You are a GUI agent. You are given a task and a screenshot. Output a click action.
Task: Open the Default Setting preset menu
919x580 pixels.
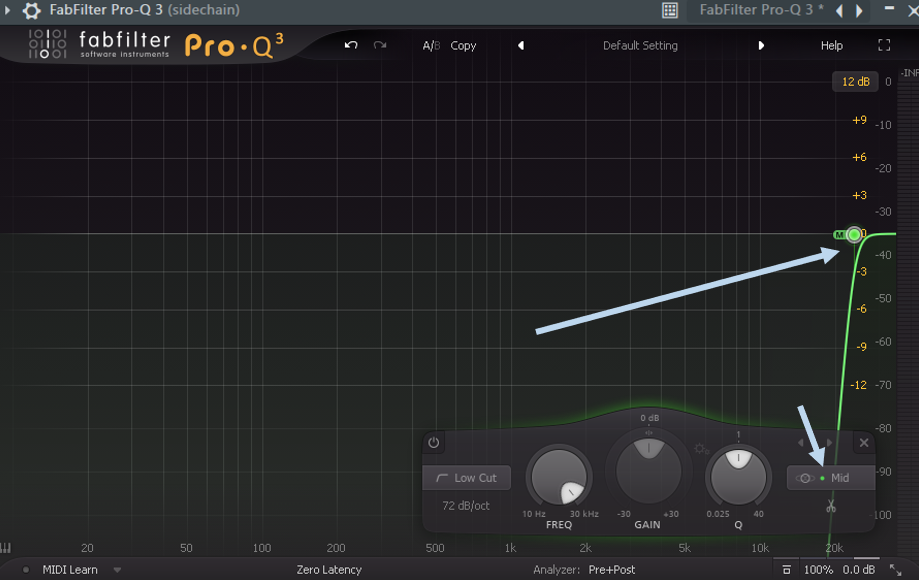point(640,46)
